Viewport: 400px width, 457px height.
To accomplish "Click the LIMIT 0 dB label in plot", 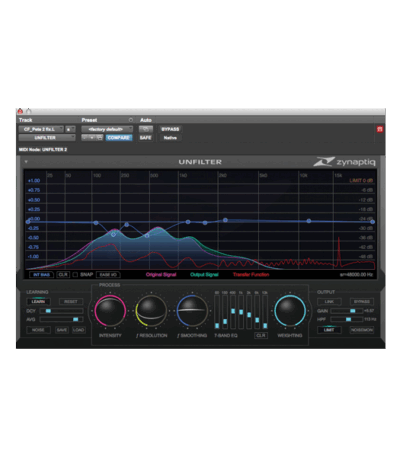I will 361,180.
